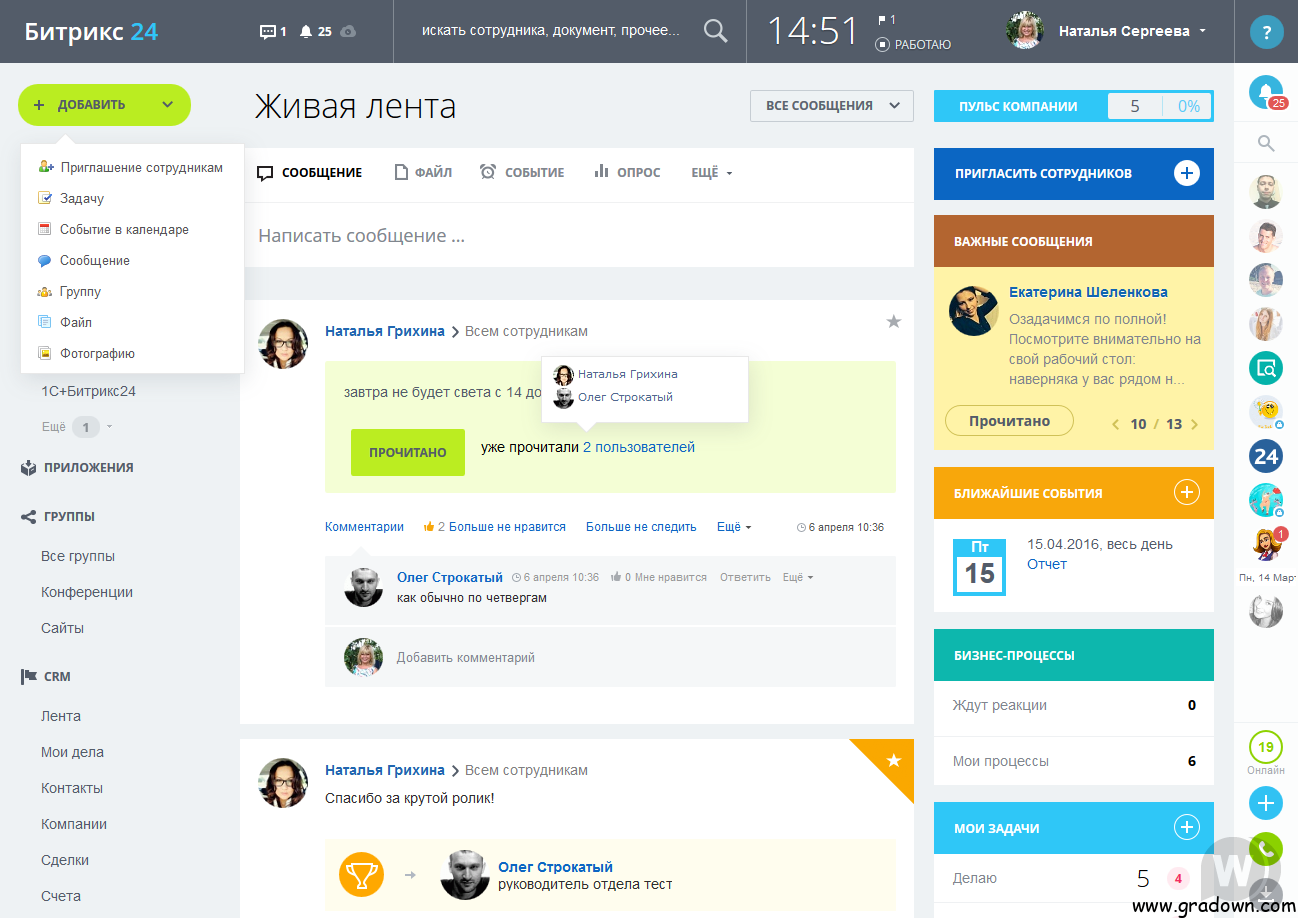Open Контакты in CRM menu
Screen dimensions: 1298x918
coord(72,788)
